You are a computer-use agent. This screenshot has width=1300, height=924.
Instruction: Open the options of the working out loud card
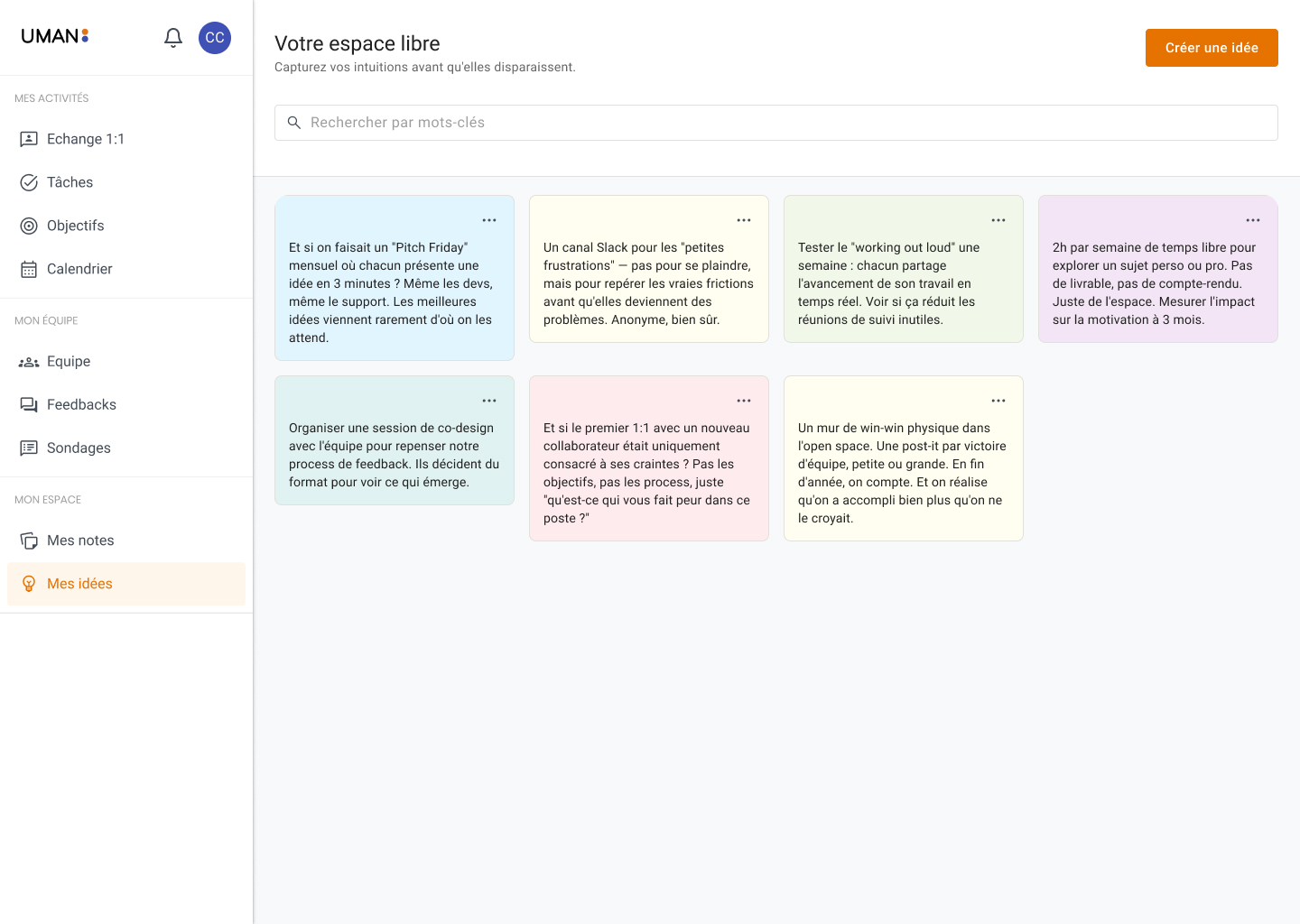(998, 219)
